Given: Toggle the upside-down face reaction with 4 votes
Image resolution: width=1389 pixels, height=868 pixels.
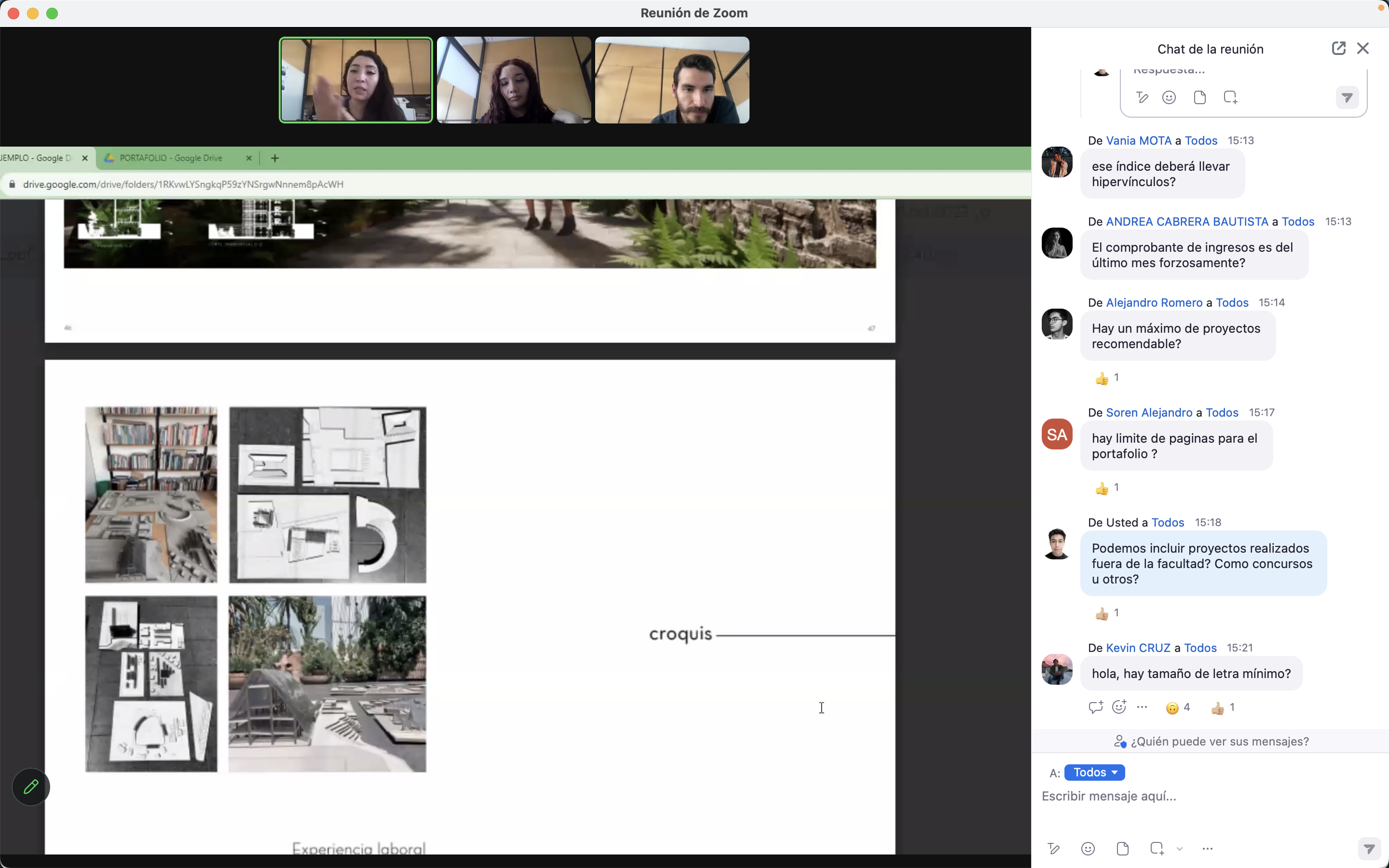Looking at the screenshot, I should click(x=1177, y=708).
